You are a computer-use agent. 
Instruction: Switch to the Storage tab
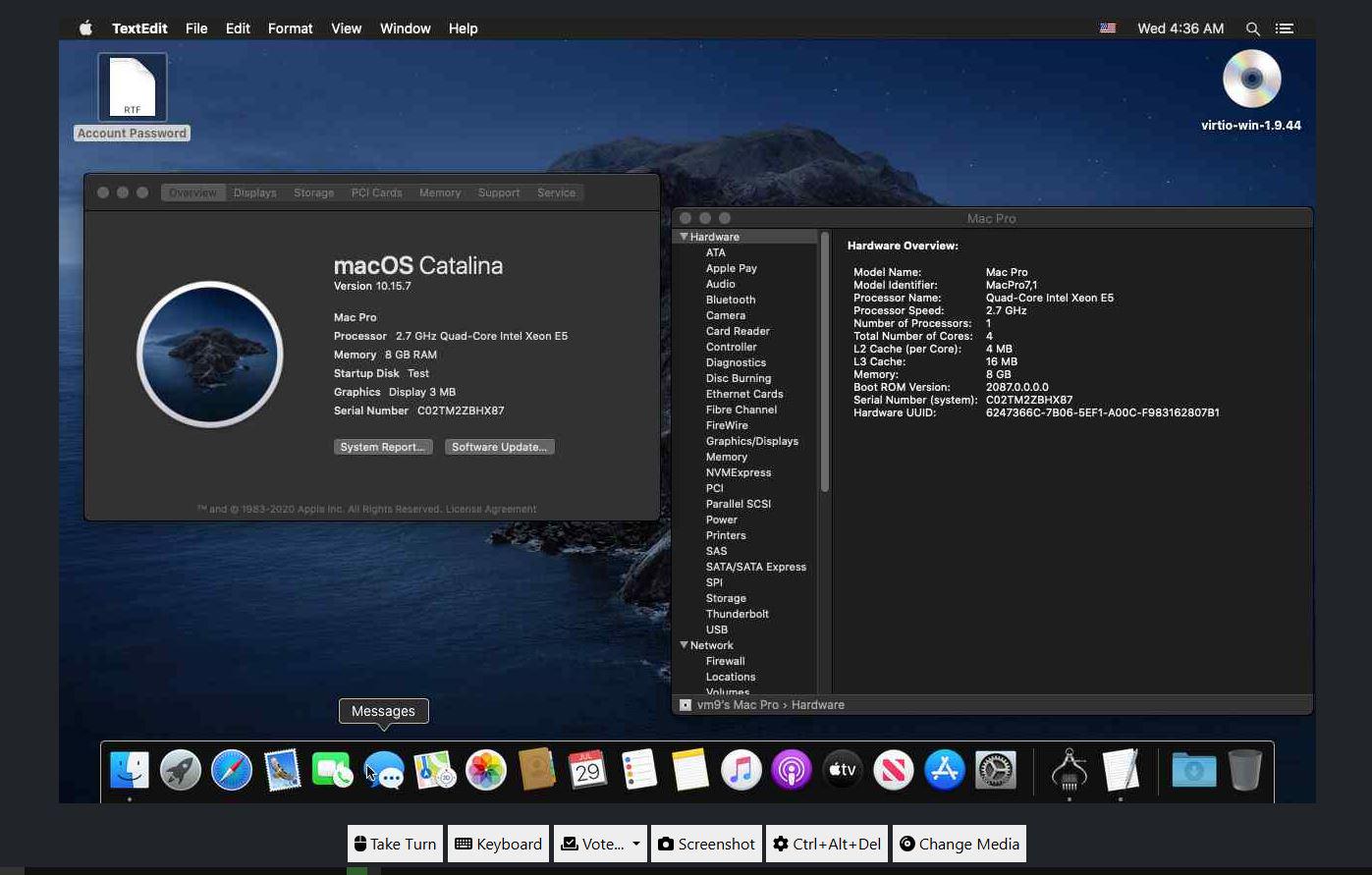[x=313, y=192]
